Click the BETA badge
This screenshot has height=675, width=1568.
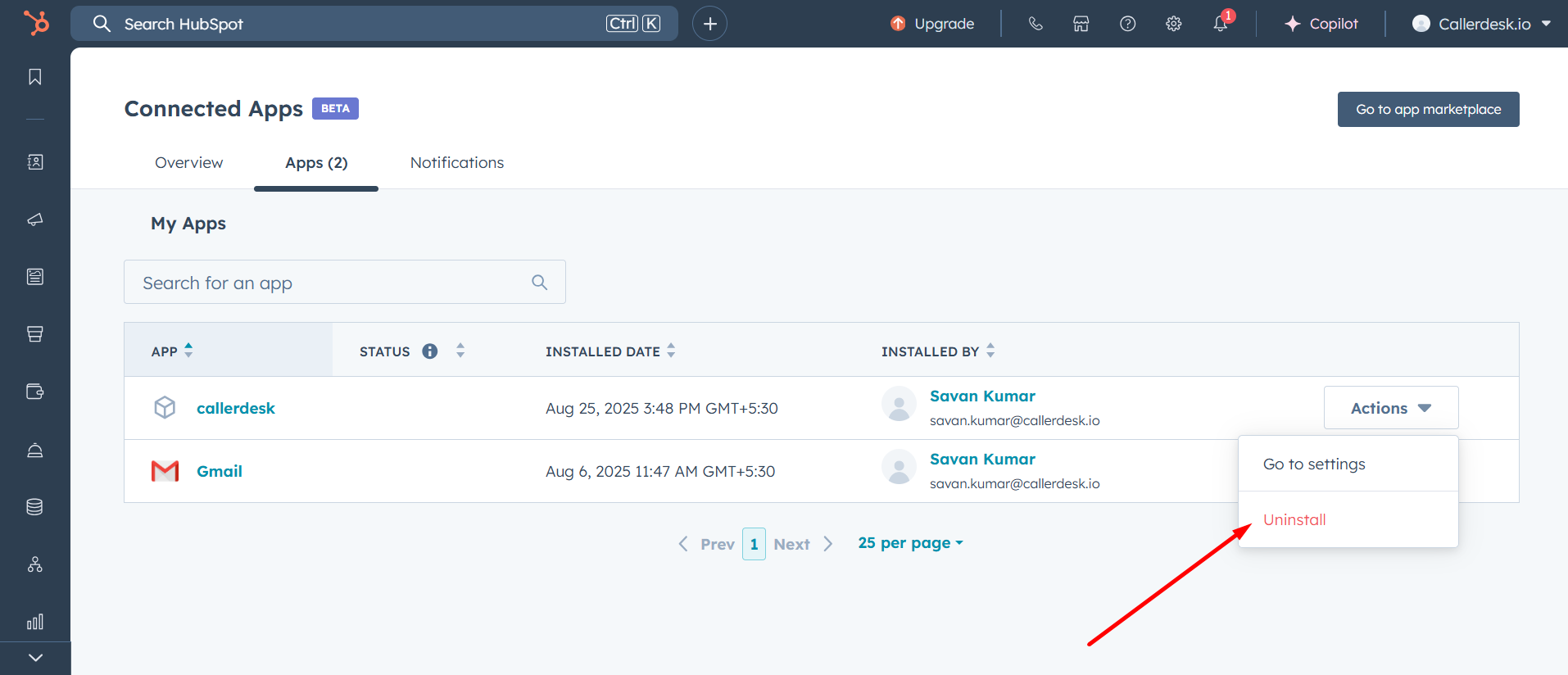point(335,108)
